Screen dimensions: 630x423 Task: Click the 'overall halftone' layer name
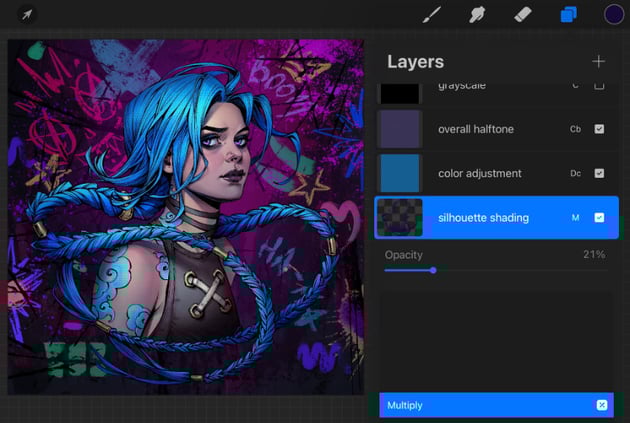(476, 129)
